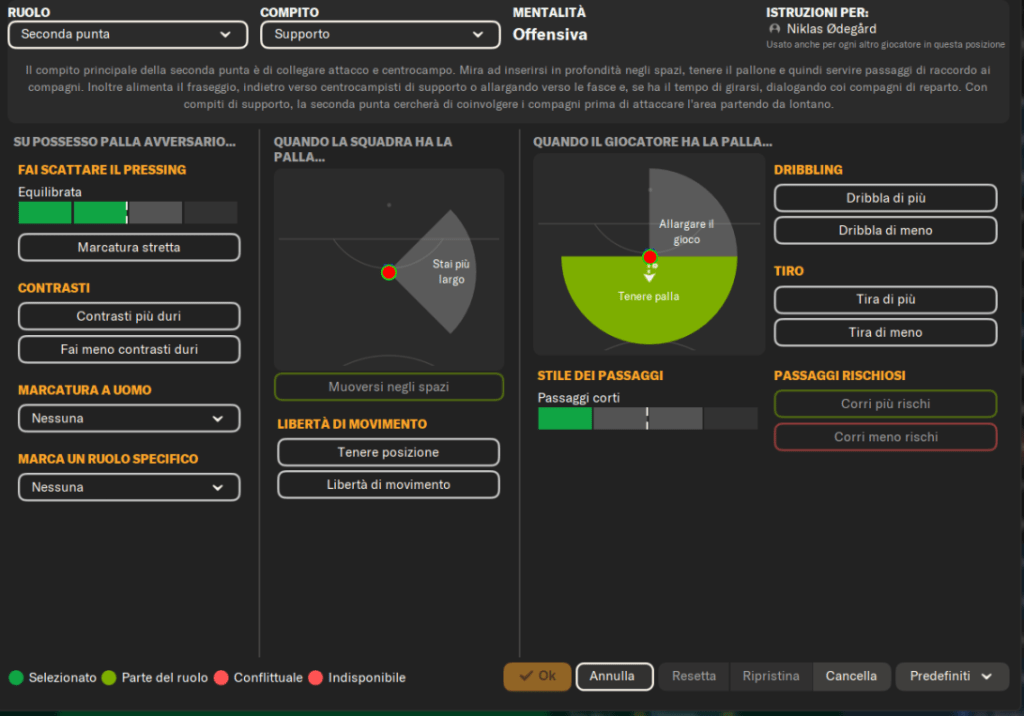Click Cancella in the bottom button bar
Viewport: 1024px width, 716px height.
point(851,676)
